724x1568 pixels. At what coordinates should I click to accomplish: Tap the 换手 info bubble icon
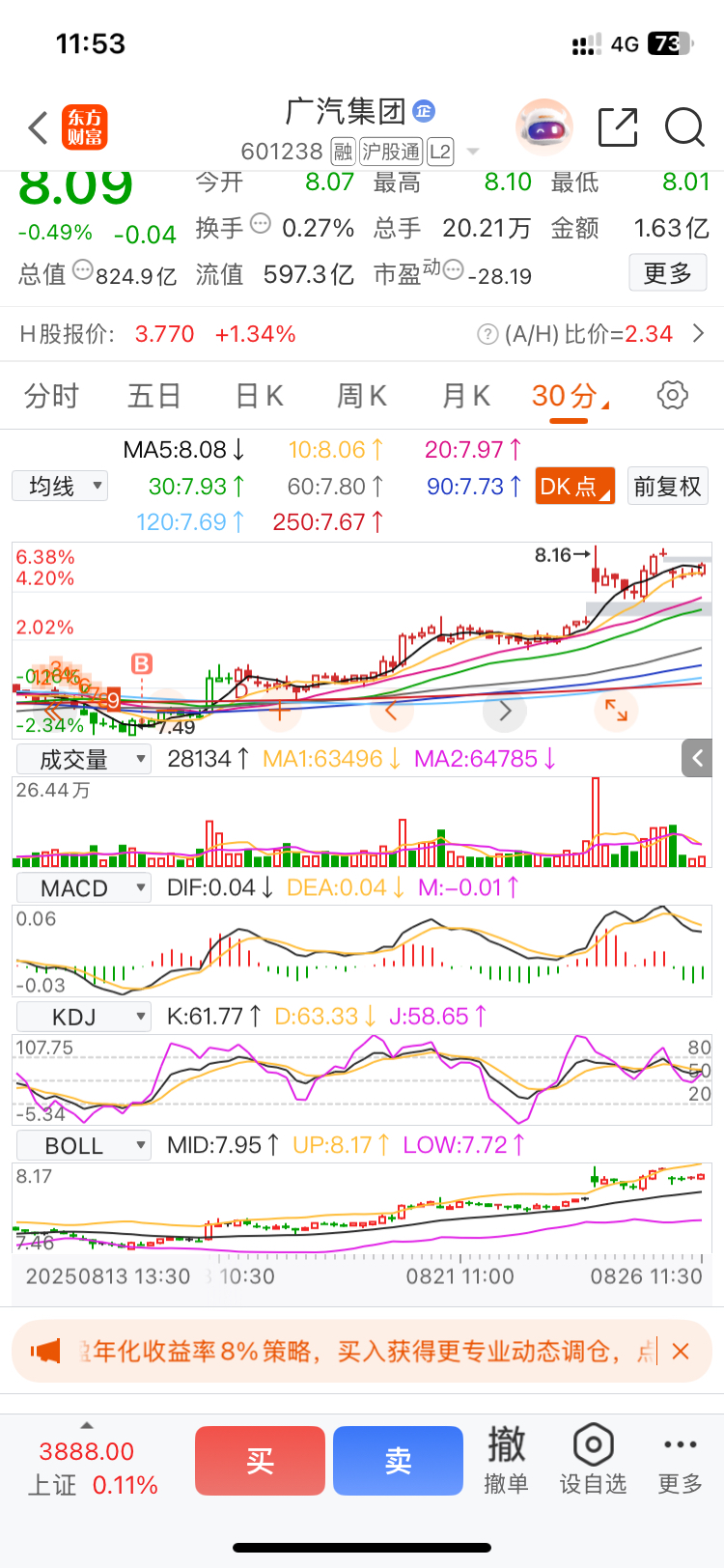(x=261, y=224)
